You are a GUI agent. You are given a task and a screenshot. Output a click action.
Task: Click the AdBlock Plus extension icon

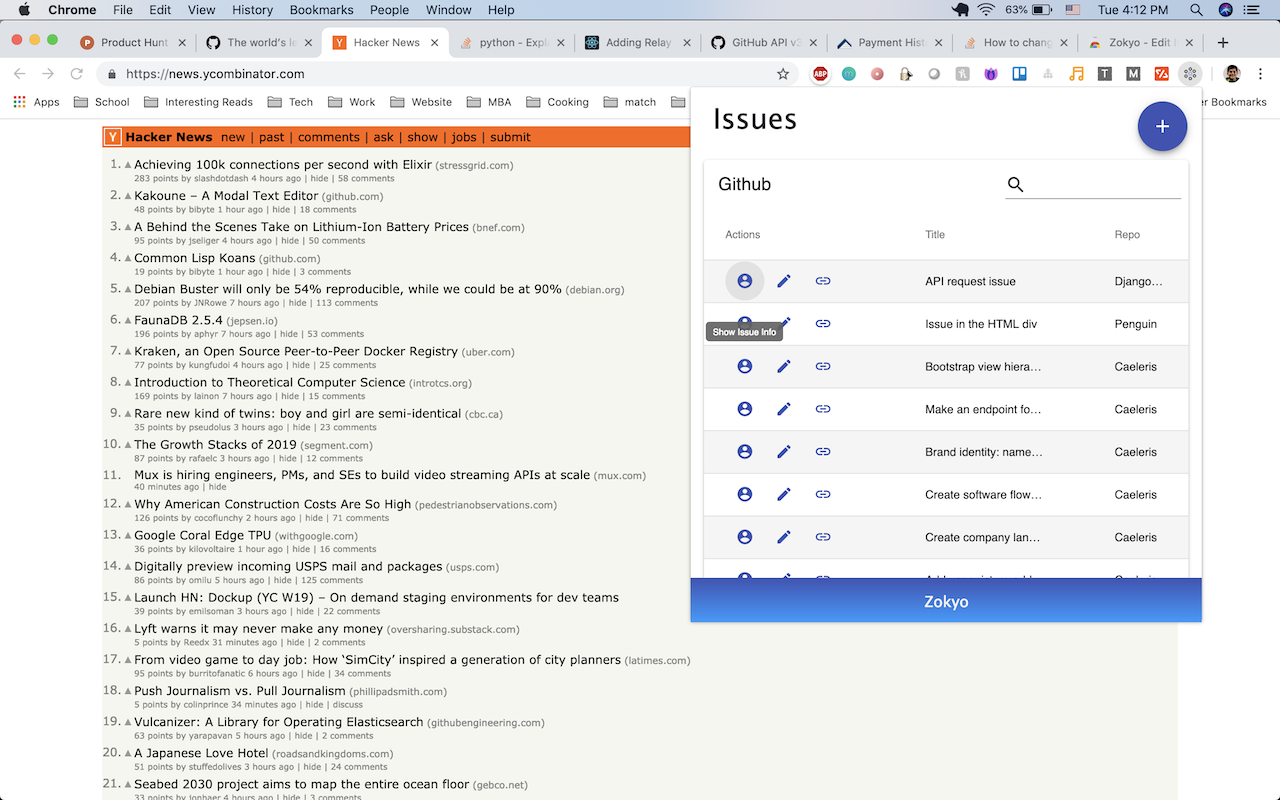[x=820, y=74]
